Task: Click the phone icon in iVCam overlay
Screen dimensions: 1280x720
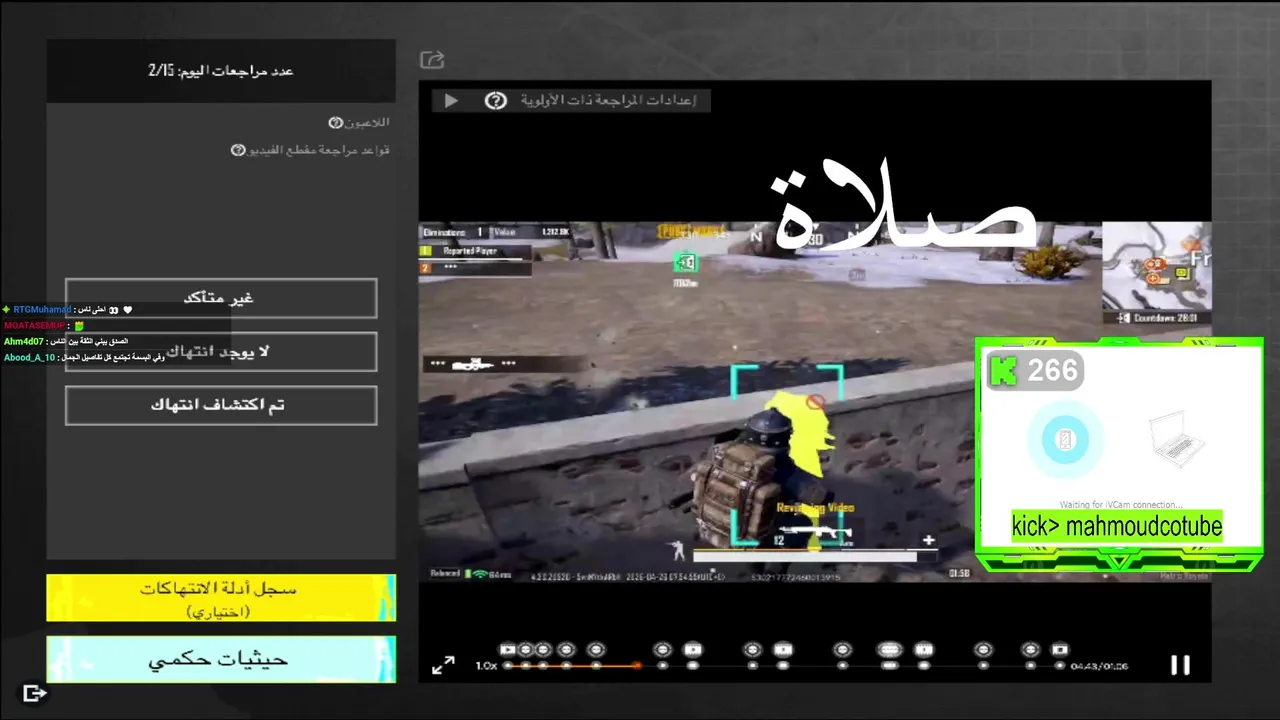Action: coord(1065,440)
